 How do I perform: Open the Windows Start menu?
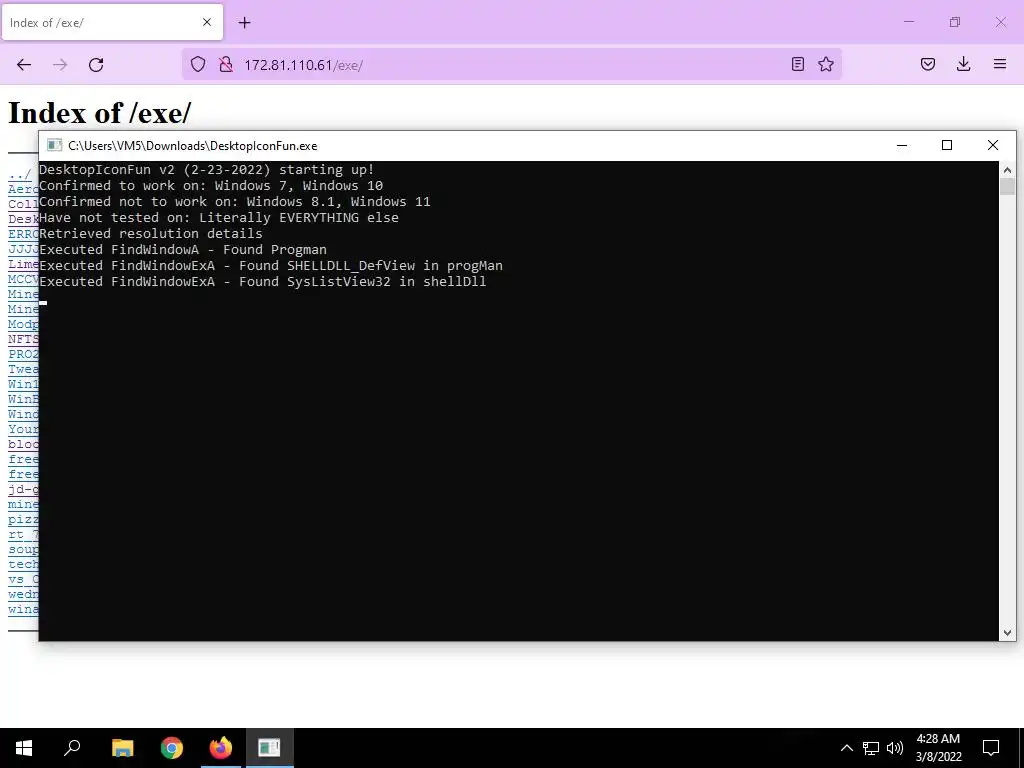pyautogui.click(x=24, y=748)
